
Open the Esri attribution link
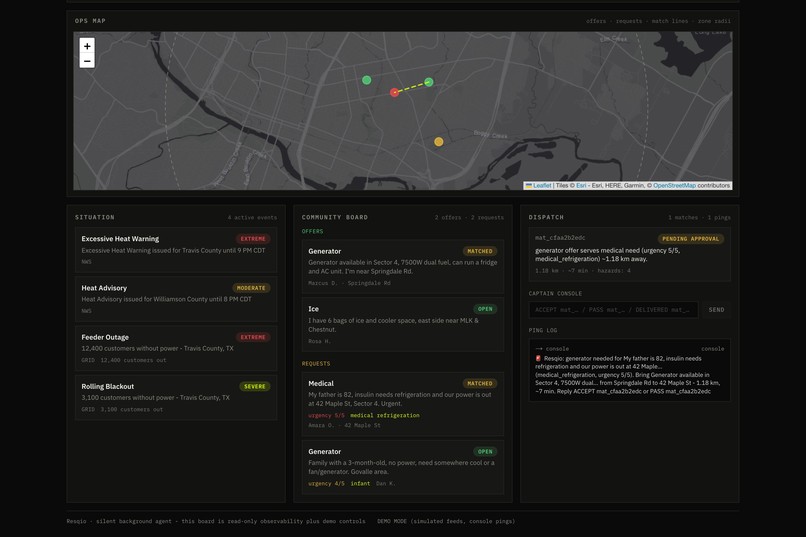[581, 186]
